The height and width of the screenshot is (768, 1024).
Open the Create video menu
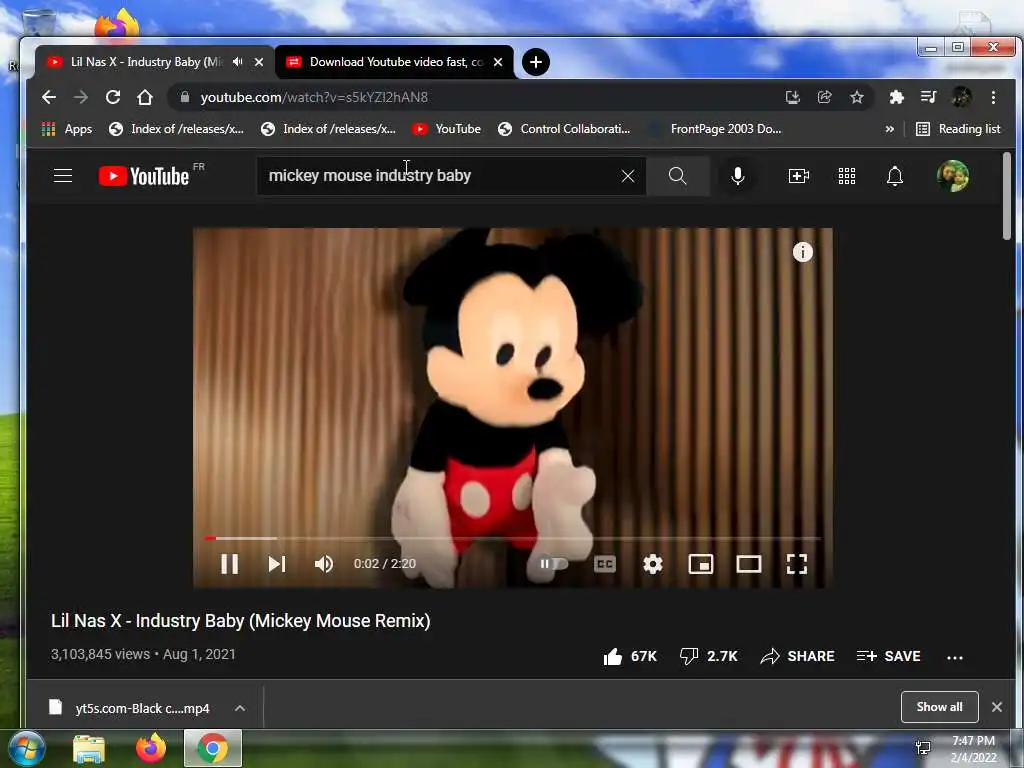click(x=799, y=176)
